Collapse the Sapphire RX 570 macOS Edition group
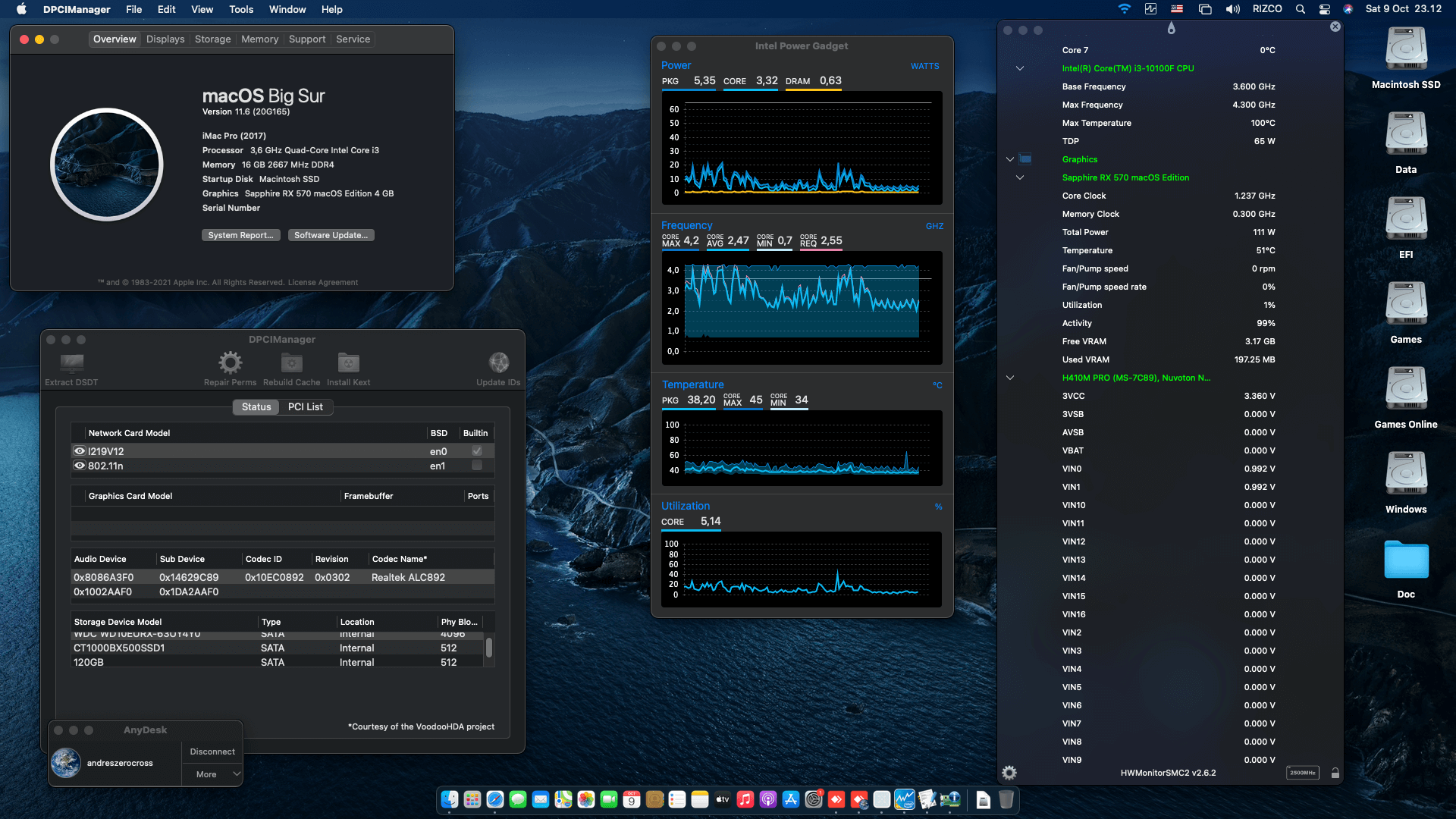 pyautogui.click(x=1020, y=177)
